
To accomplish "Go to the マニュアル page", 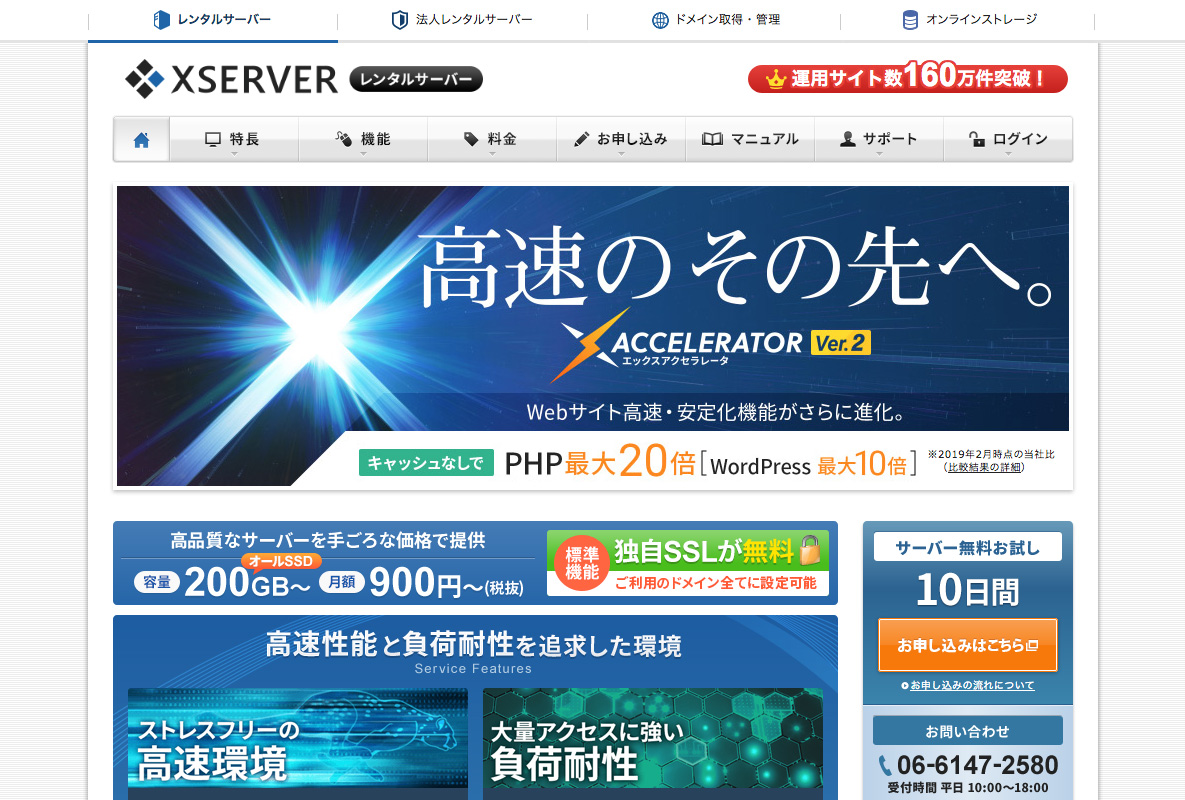I will tap(750, 140).
